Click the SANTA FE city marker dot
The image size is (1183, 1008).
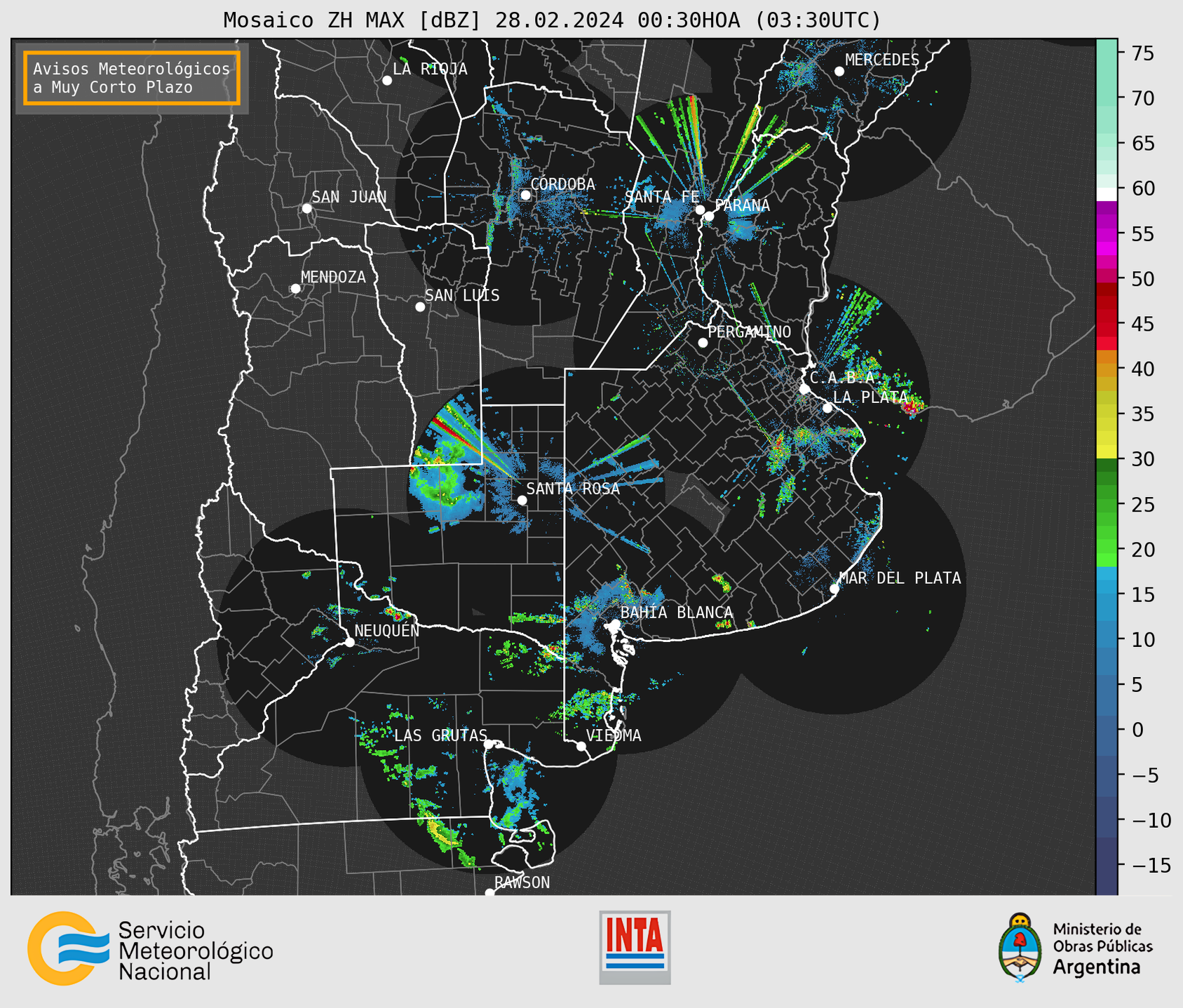click(x=700, y=210)
